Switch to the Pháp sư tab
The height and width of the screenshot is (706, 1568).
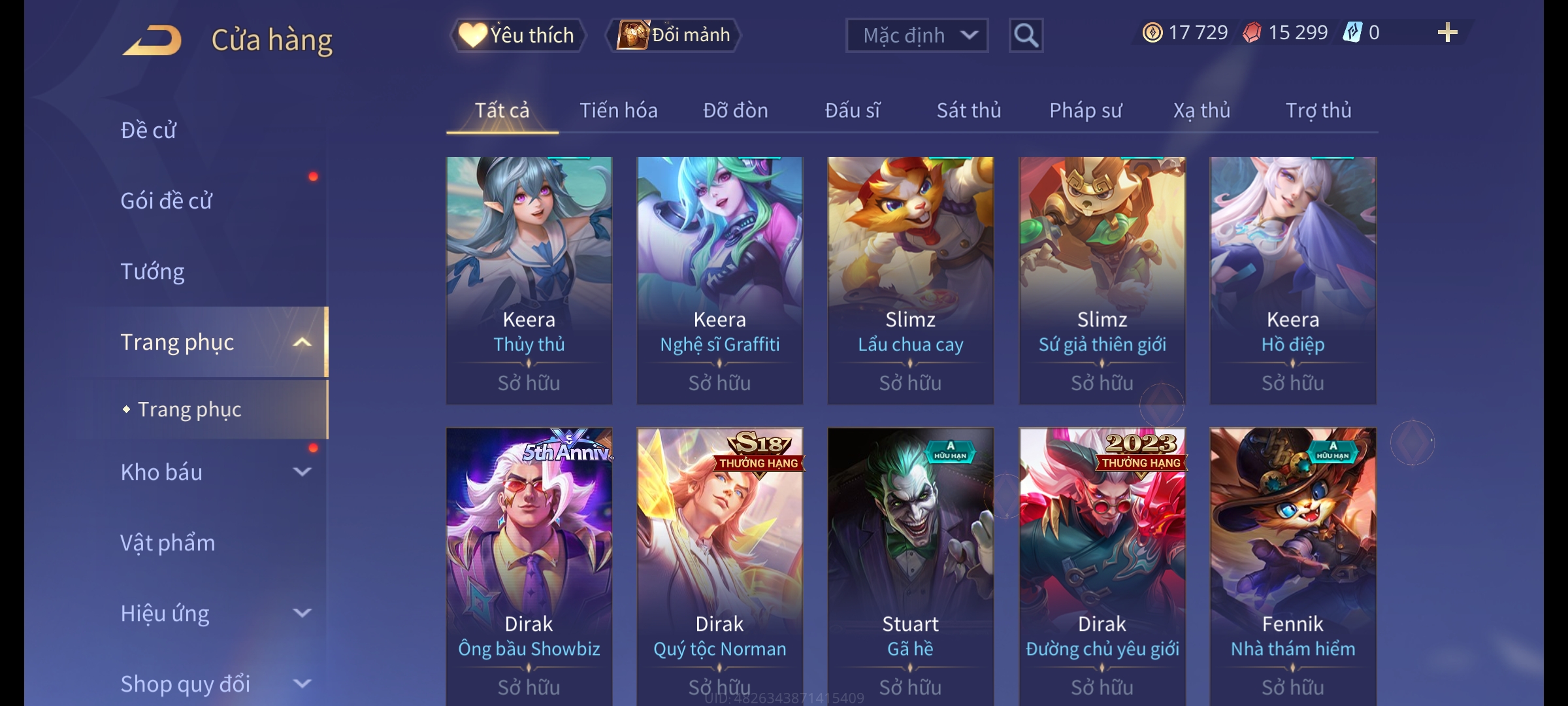(1085, 110)
